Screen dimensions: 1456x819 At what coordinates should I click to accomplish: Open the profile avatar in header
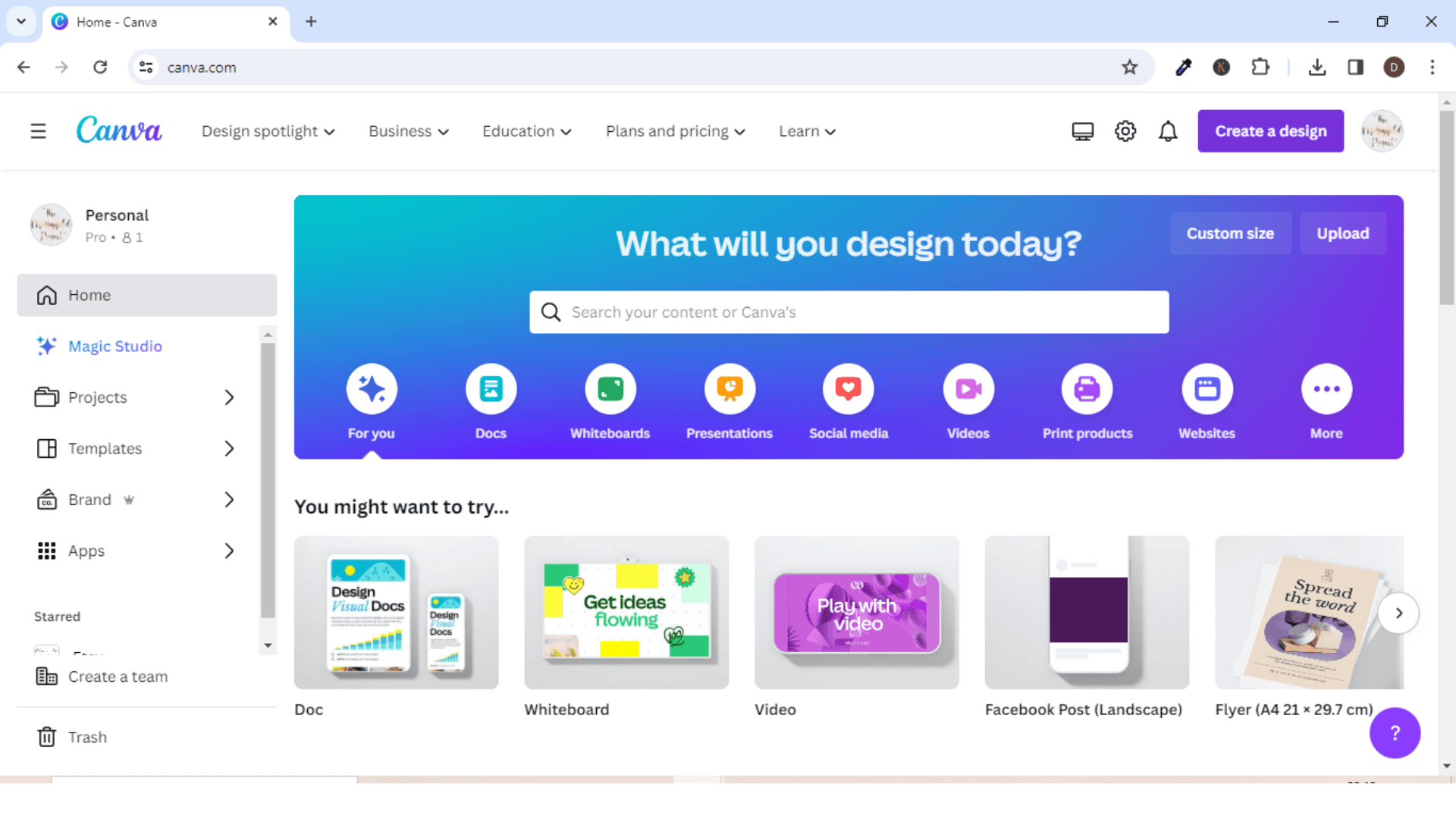(1382, 131)
